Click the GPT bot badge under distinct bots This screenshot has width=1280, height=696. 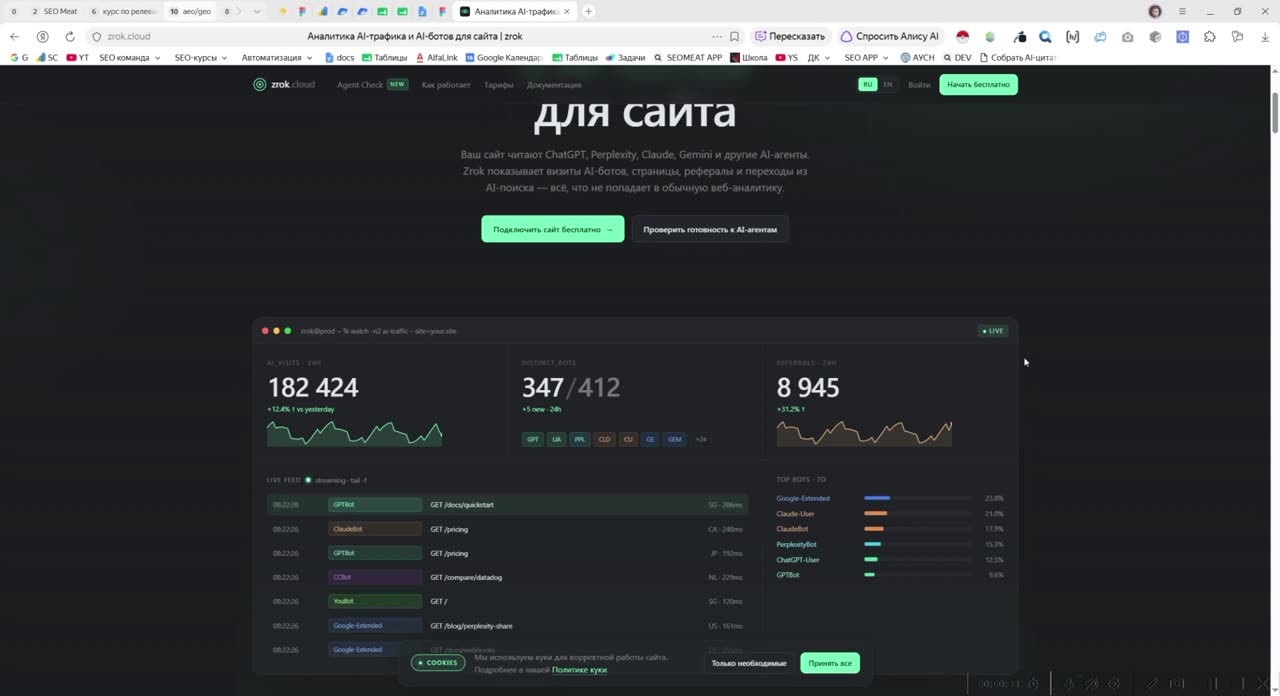coord(533,439)
